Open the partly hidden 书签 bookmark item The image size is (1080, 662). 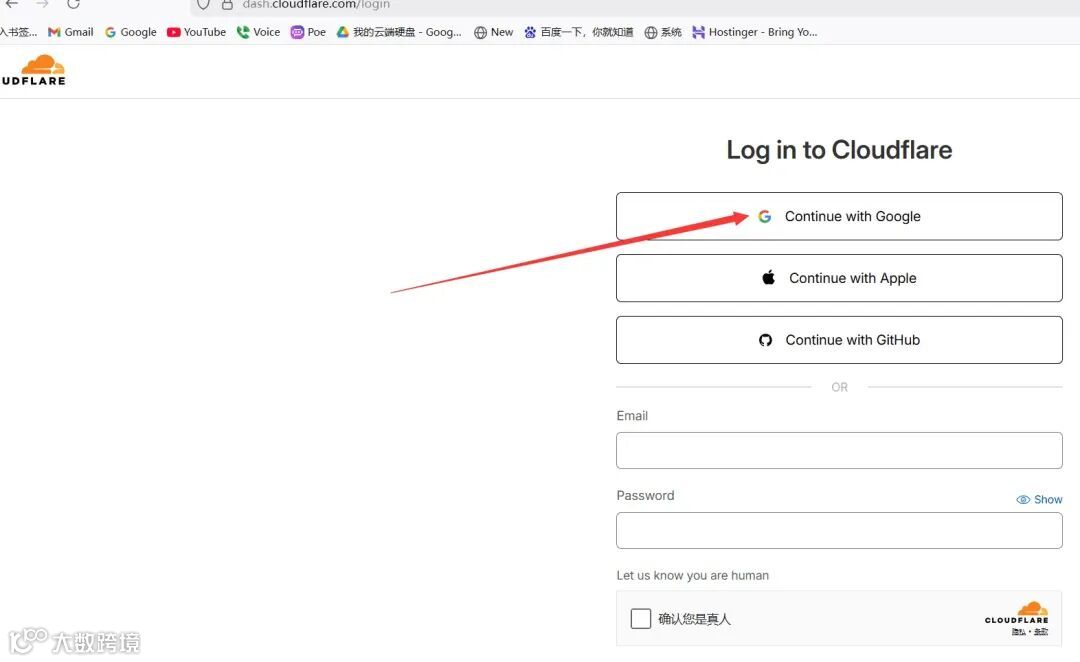tap(19, 32)
